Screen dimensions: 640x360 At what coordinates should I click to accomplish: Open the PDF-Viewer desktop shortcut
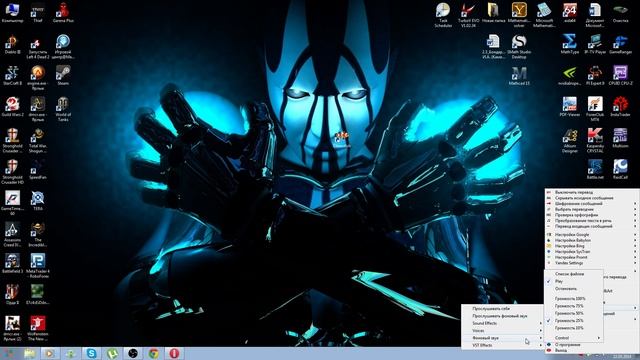570,107
